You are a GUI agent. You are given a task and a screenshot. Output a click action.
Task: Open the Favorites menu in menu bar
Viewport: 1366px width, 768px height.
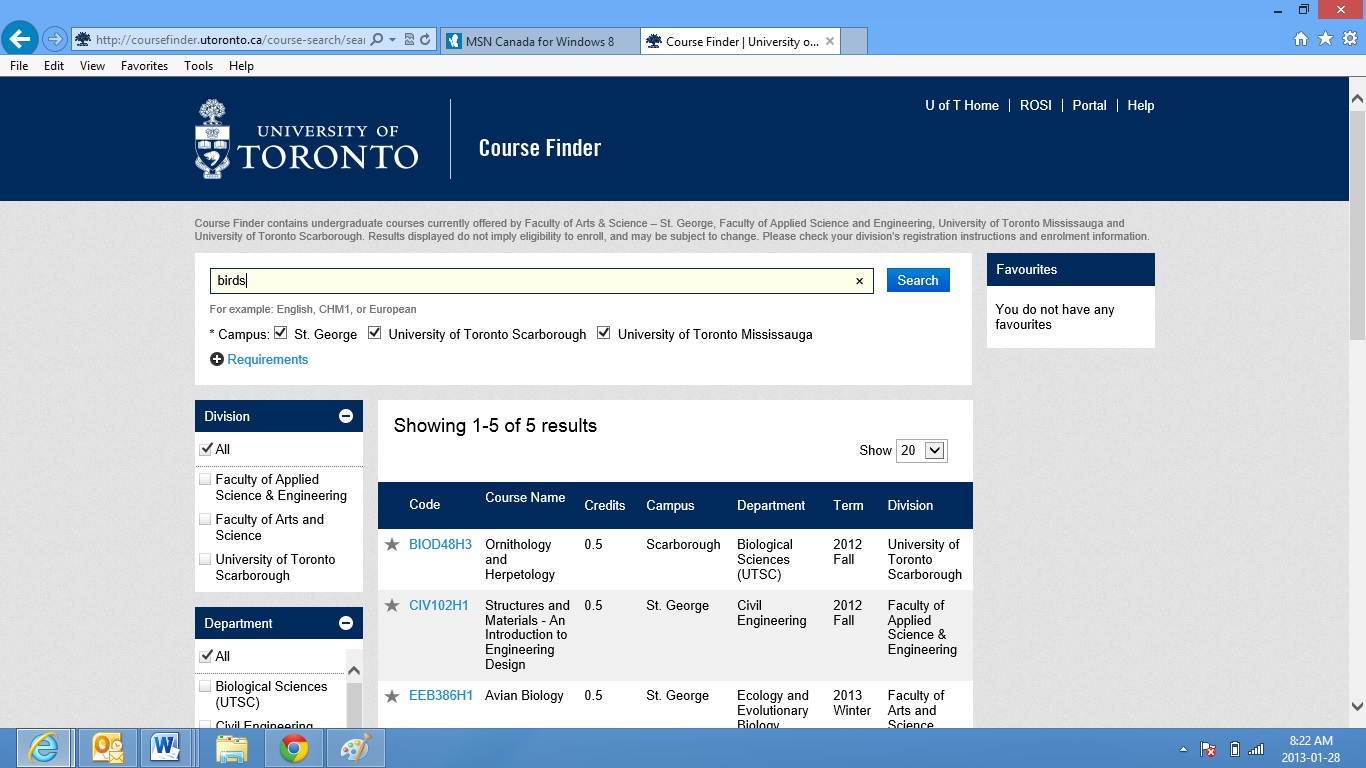pyautogui.click(x=144, y=66)
